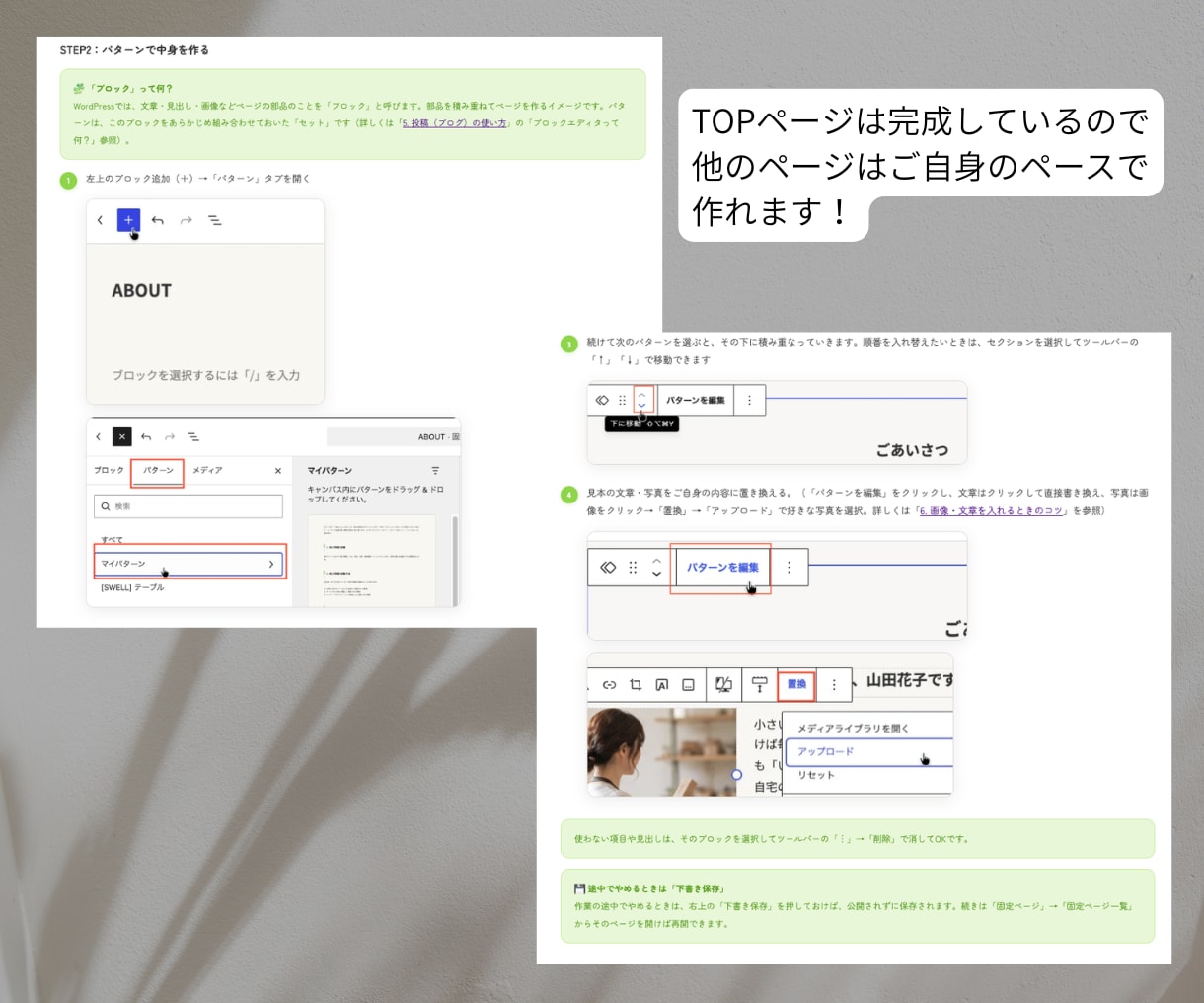Open the 6. 画像・文章を入れるときのコツ link
Viewport: 1204px width, 1003px height.
[991, 510]
